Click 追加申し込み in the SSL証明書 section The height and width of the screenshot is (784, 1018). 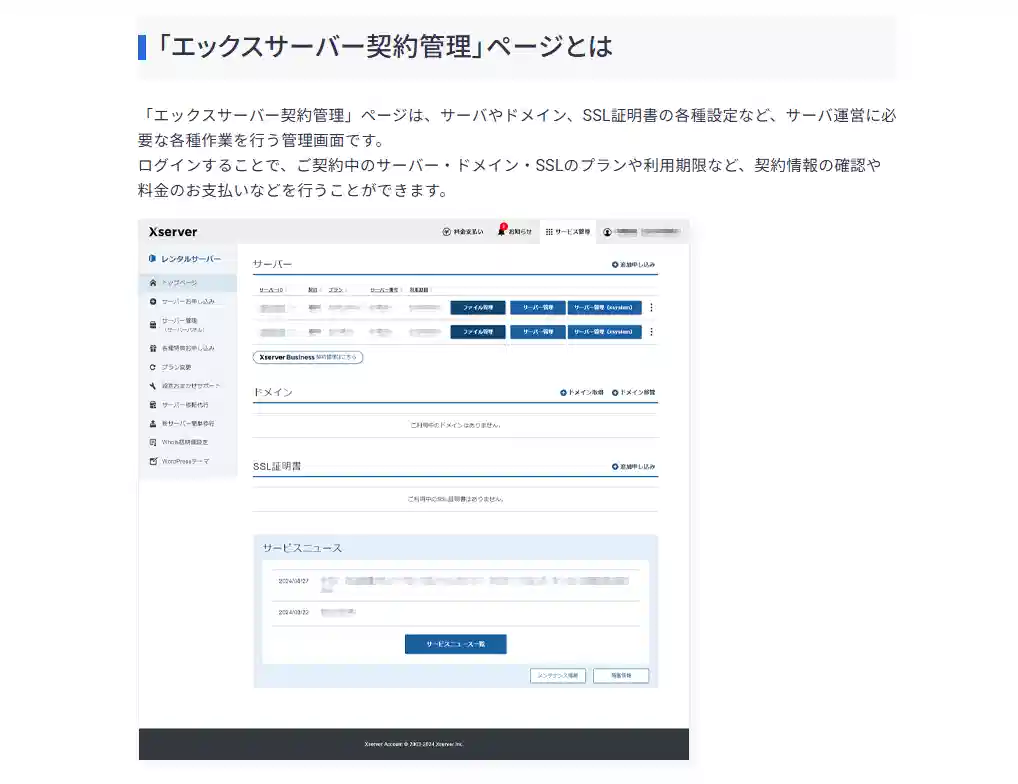(x=633, y=467)
